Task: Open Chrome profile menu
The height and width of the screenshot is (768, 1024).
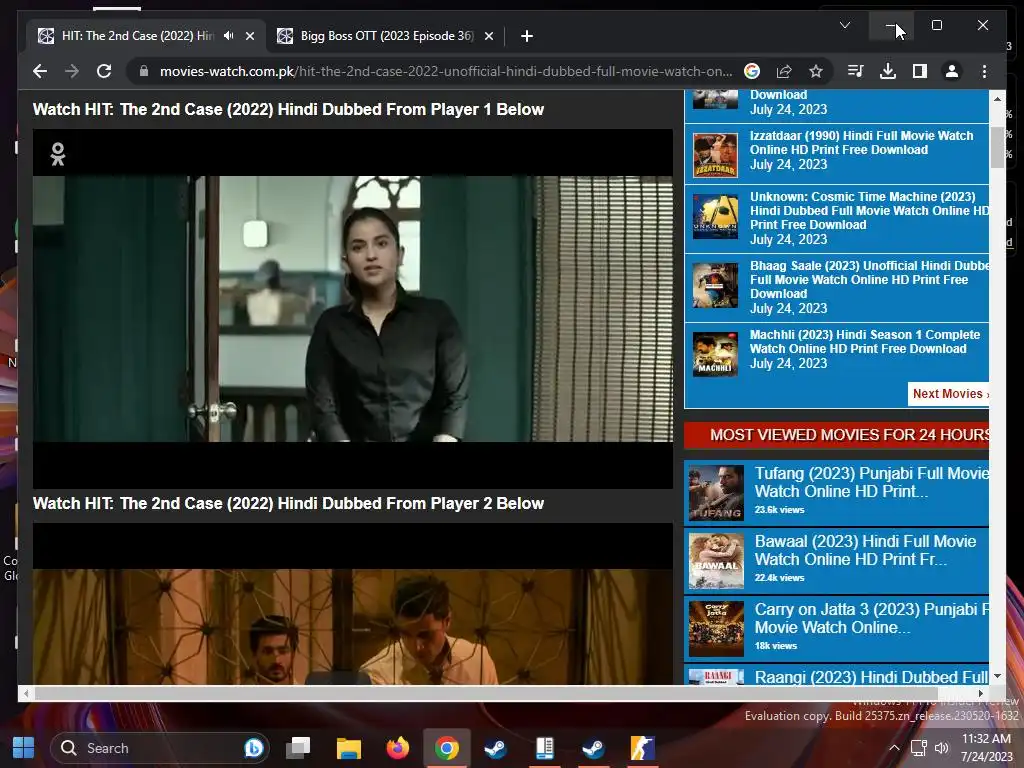Action: 952,71
